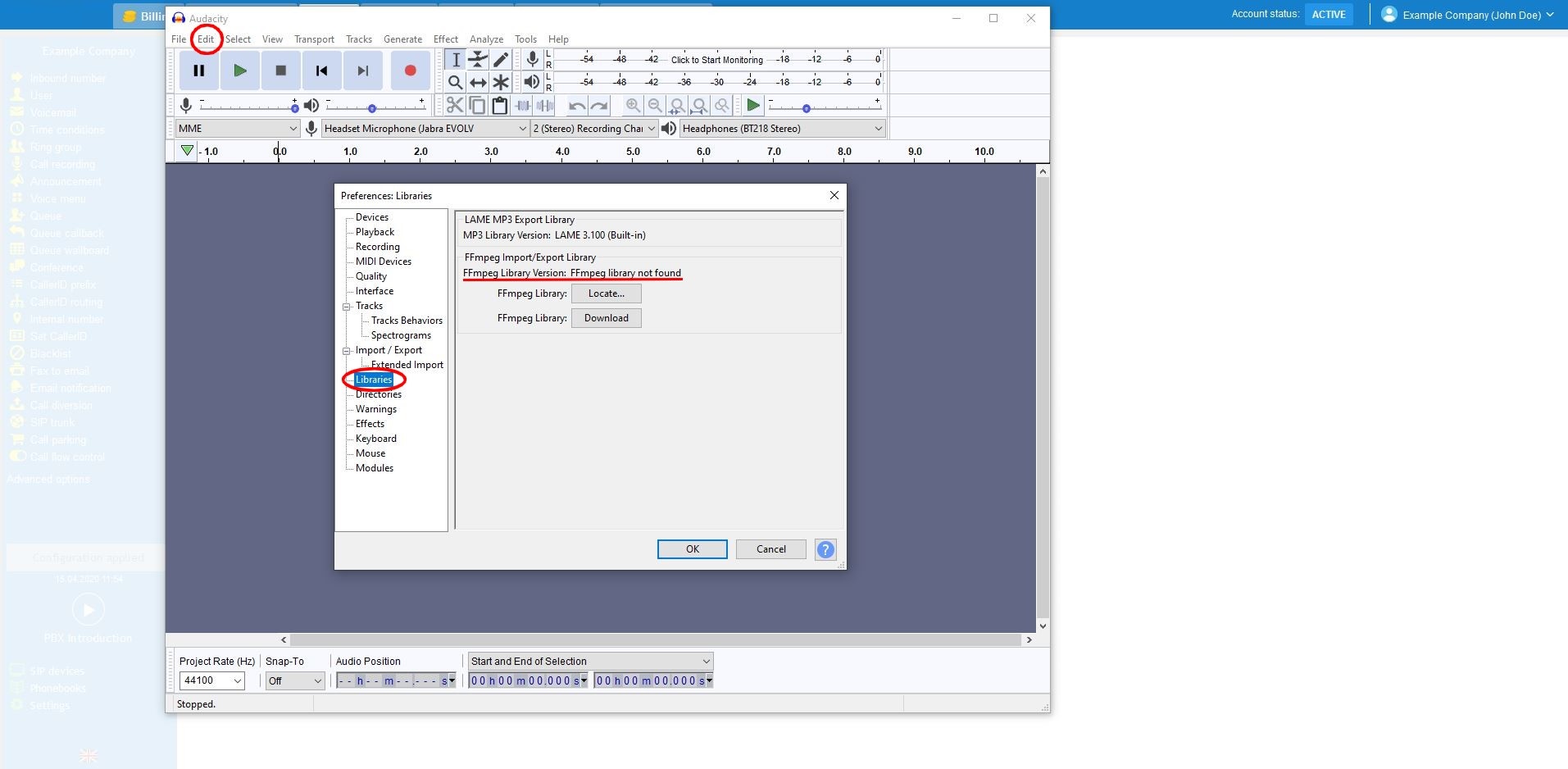Viewport: 1568px width, 769px height.
Task: Open the audio host MME dropdown
Action: tap(238, 128)
